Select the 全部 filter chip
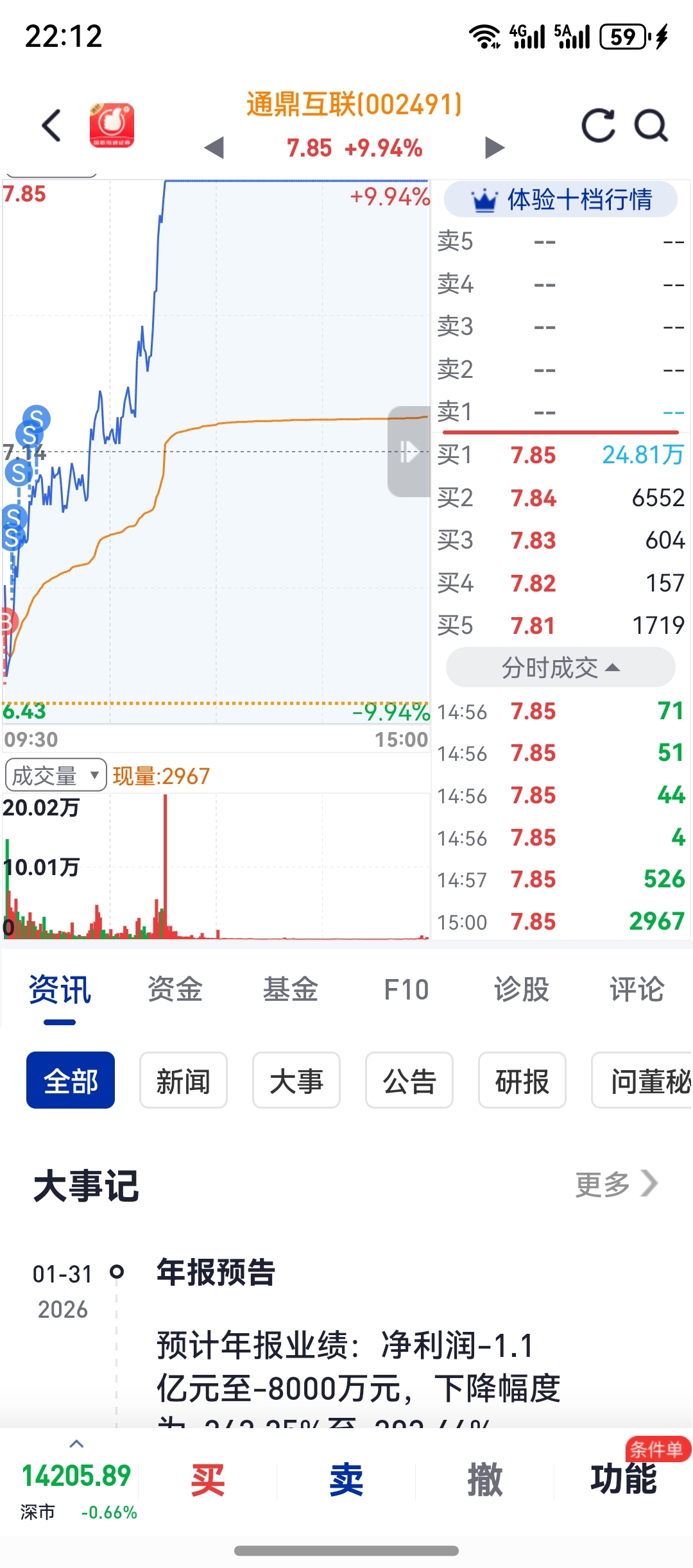 coord(71,1080)
